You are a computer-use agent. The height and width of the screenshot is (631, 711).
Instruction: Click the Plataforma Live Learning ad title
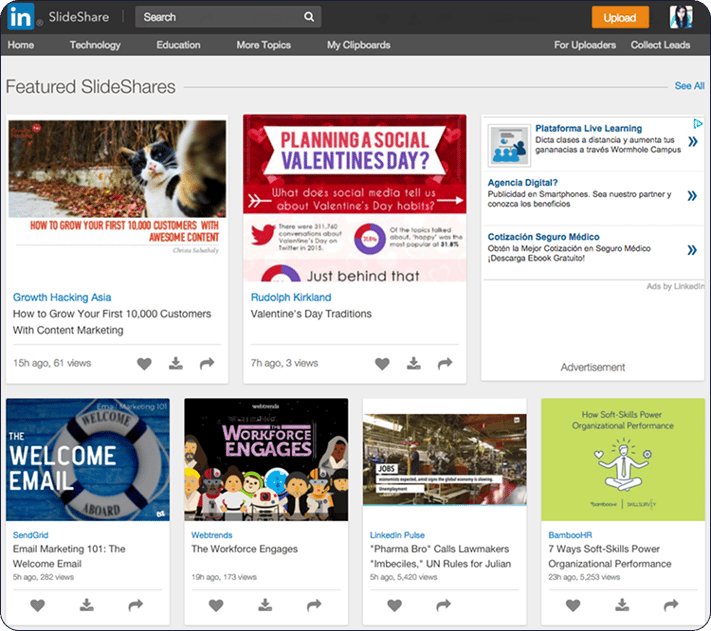coord(588,128)
